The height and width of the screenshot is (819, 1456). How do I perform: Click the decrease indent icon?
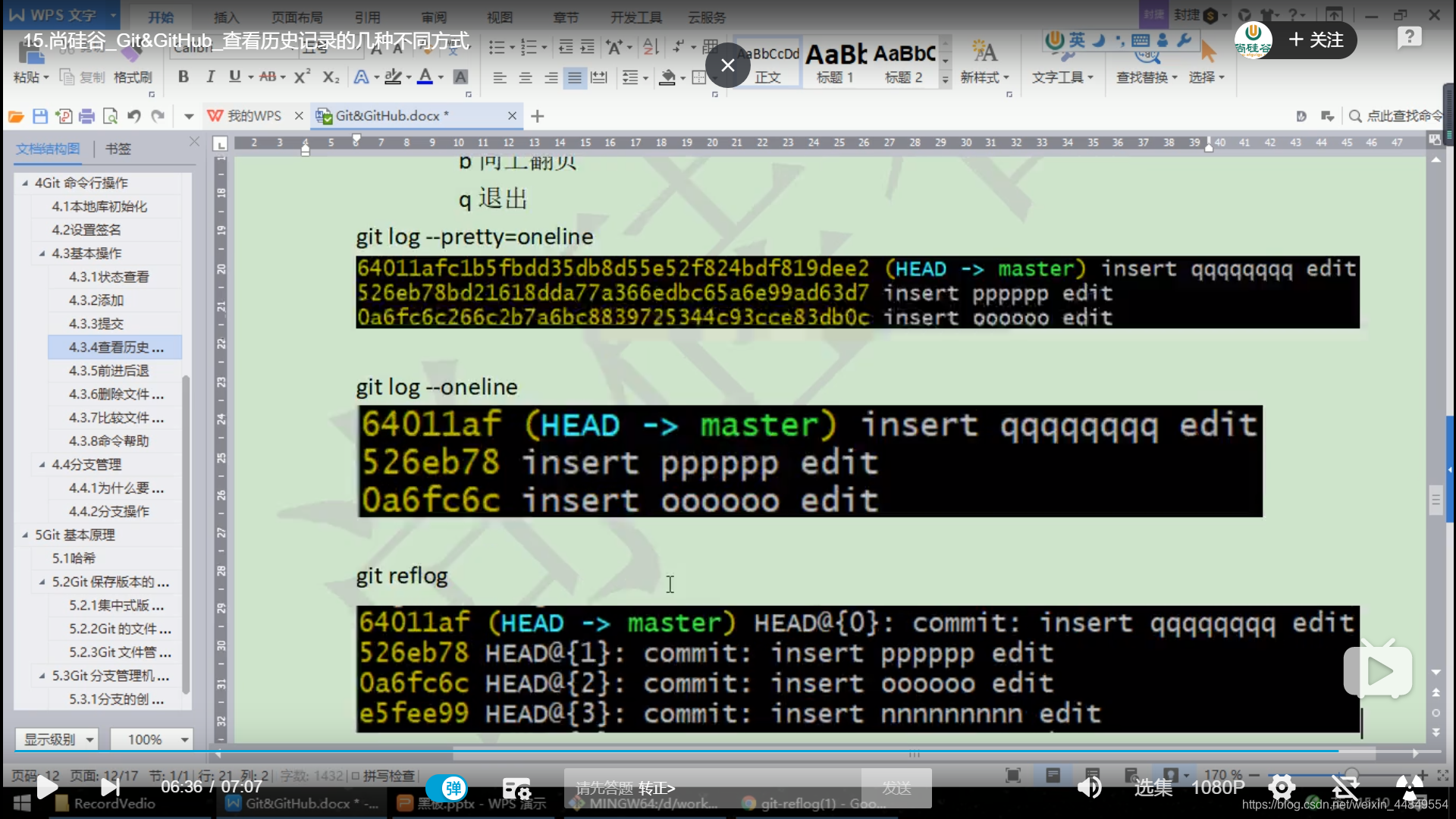coord(566,47)
